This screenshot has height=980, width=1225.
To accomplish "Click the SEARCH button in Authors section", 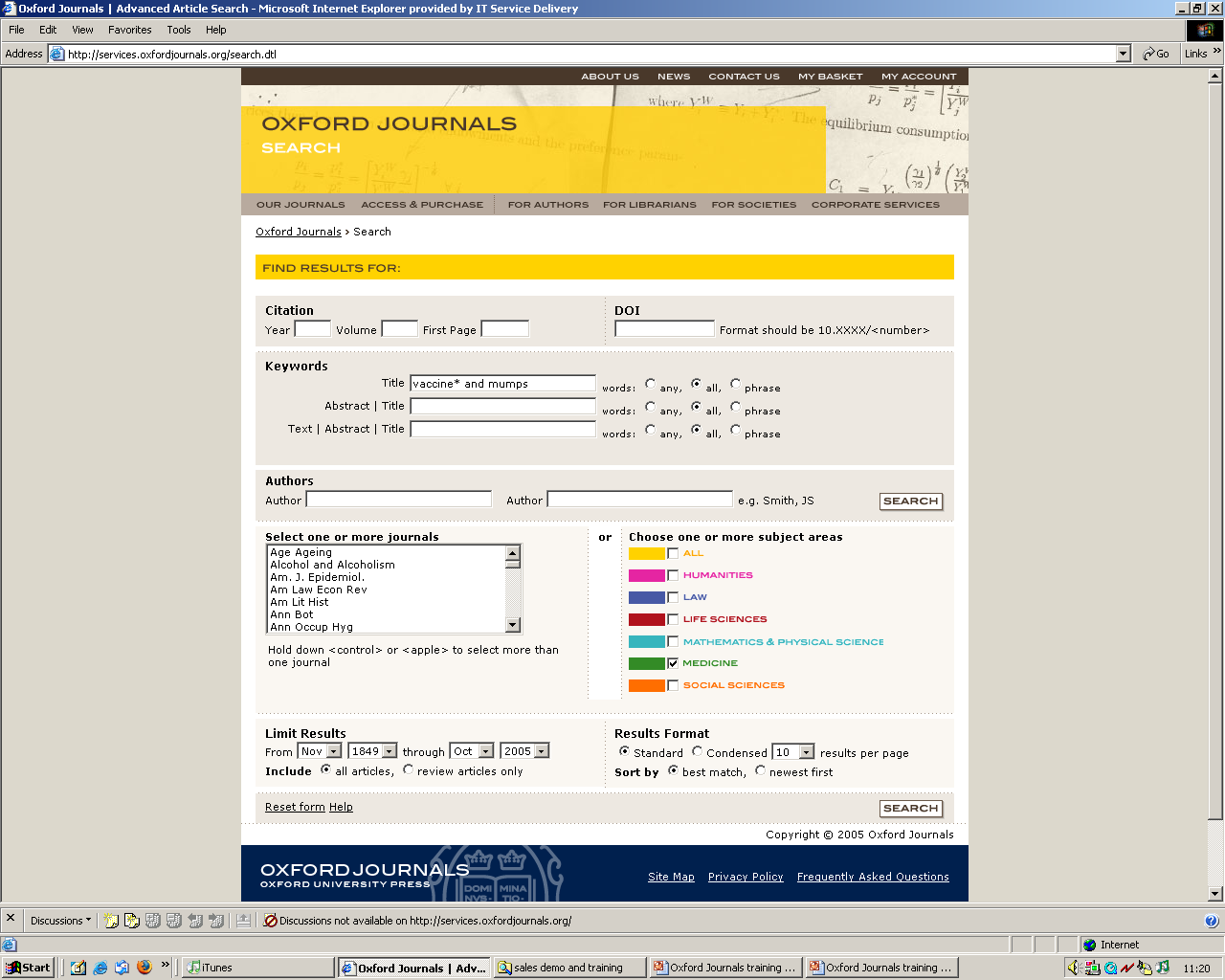I will (x=910, y=501).
